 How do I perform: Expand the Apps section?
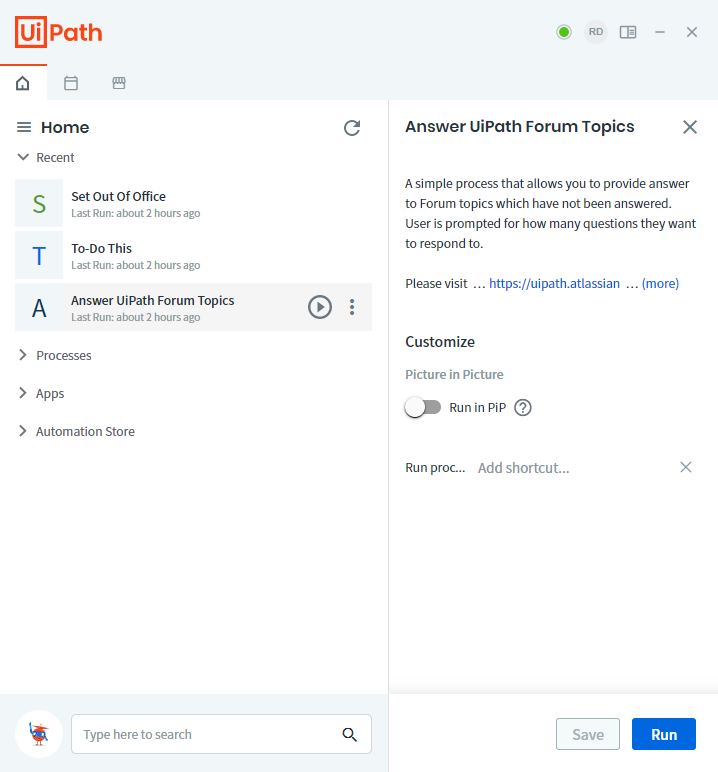(x=23, y=393)
